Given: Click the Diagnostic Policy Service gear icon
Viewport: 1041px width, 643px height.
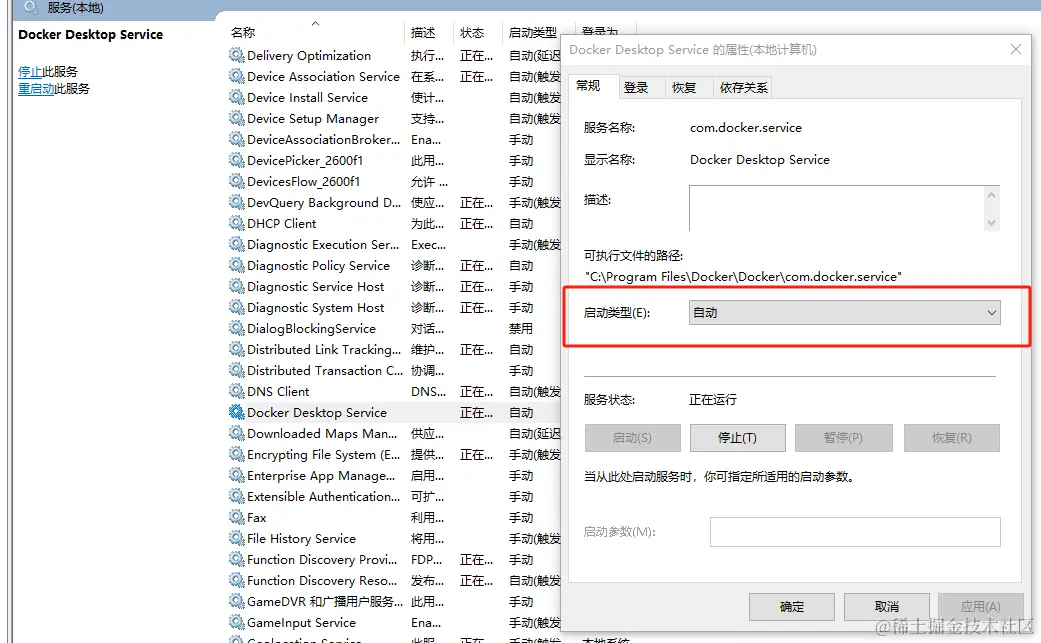Looking at the screenshot, I should pos(236,265).
